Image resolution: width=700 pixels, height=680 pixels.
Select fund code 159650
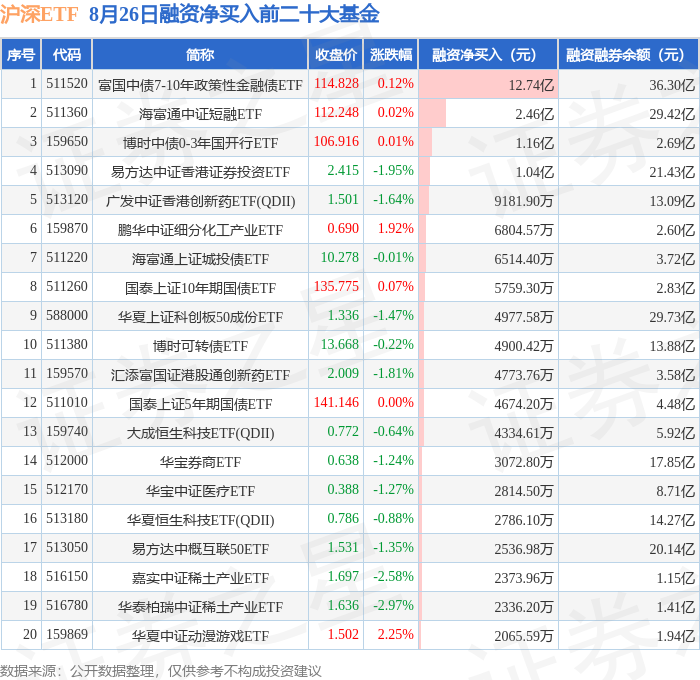(67, 142)
